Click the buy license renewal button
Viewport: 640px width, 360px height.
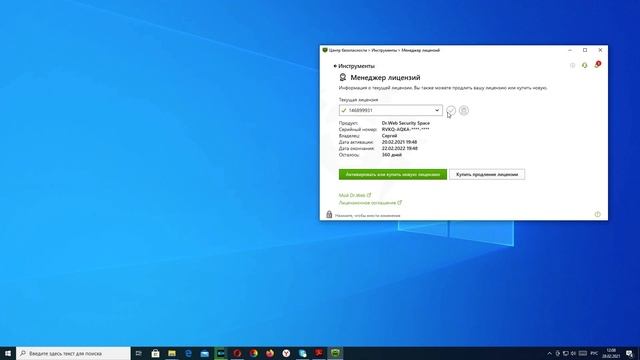click(x=487, y=174)
